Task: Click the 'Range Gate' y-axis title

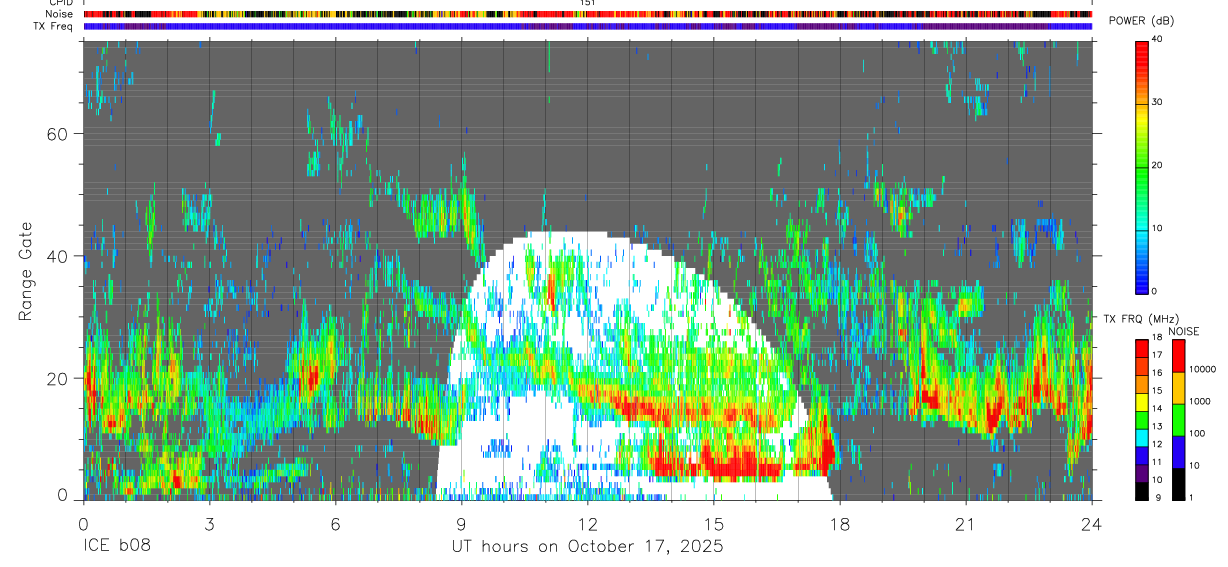Action: [25, 271]
